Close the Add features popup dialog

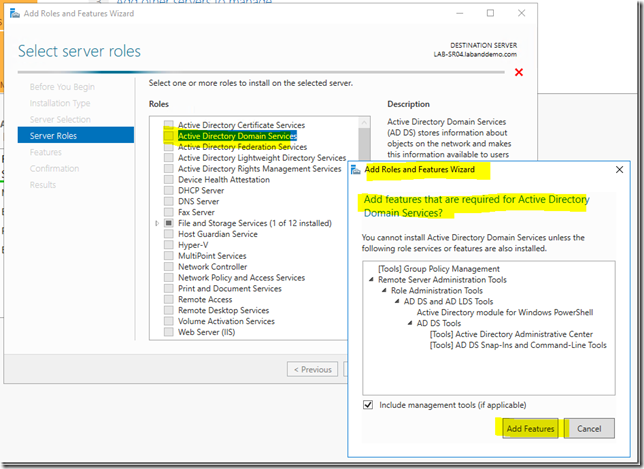619,170
